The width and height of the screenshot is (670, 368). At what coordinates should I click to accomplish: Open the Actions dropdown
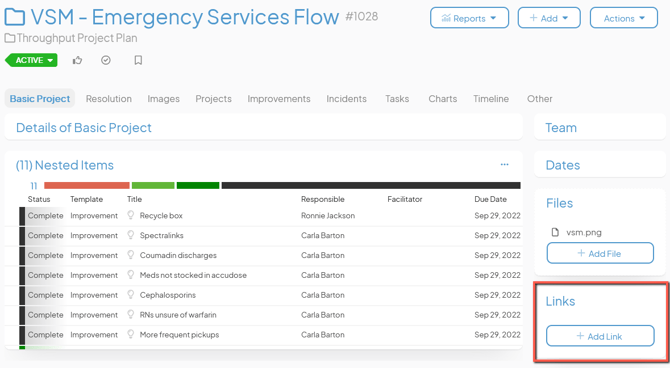[x=624, y=18]
